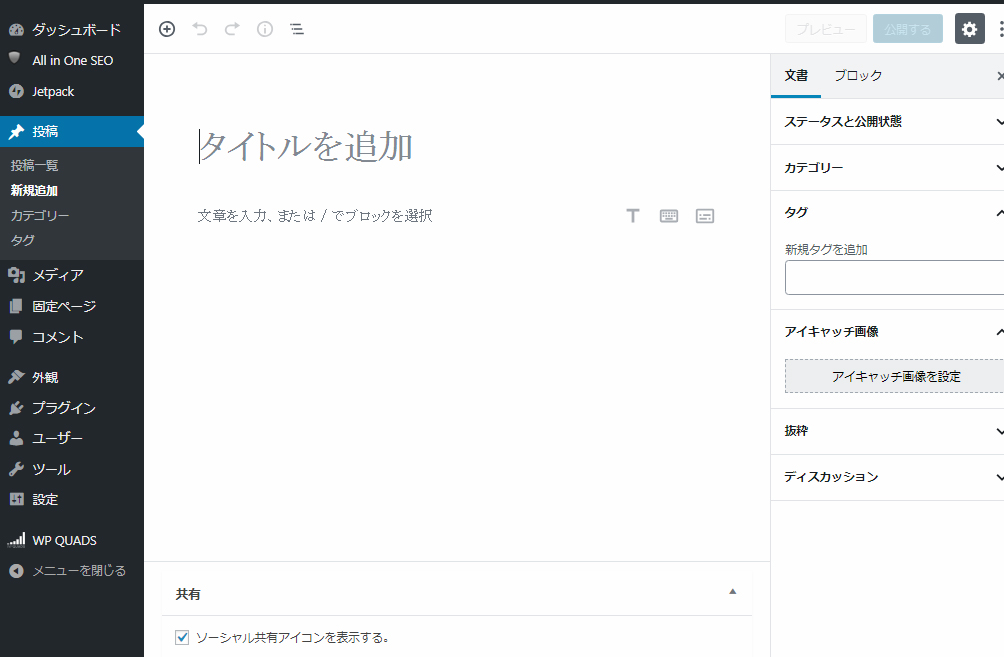Expand the カテゴリー panel in sidebar
Screen dimensions: 1004x657
pyautogui.click(x=890, y=168)
